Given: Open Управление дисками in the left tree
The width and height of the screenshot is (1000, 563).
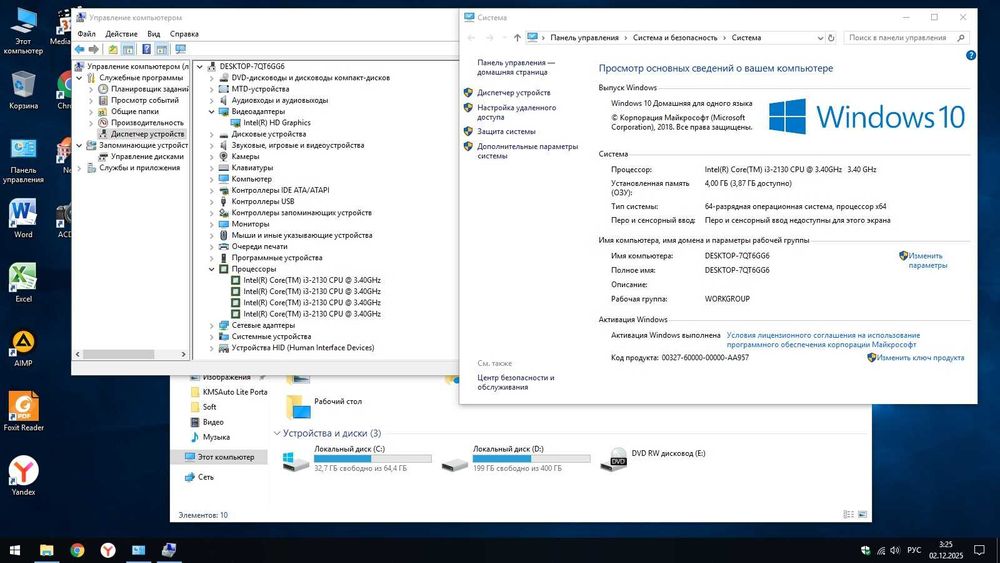Looking at the screenshot, I should point(147,156).
